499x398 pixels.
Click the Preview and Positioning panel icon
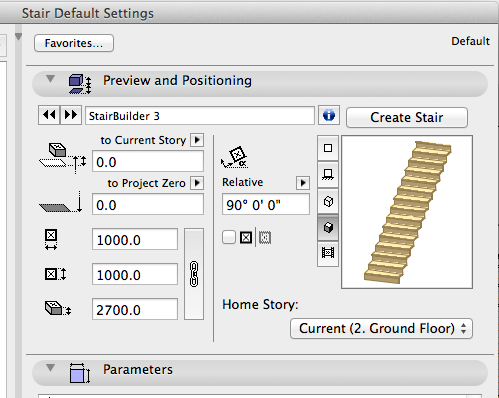[x=80, y=84]
